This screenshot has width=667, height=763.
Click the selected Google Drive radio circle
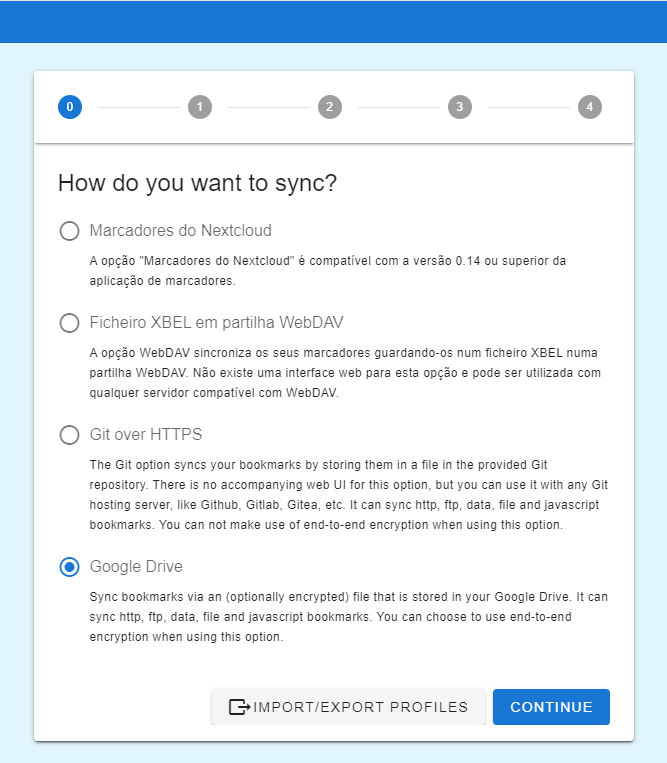click(x=69, y=567)
